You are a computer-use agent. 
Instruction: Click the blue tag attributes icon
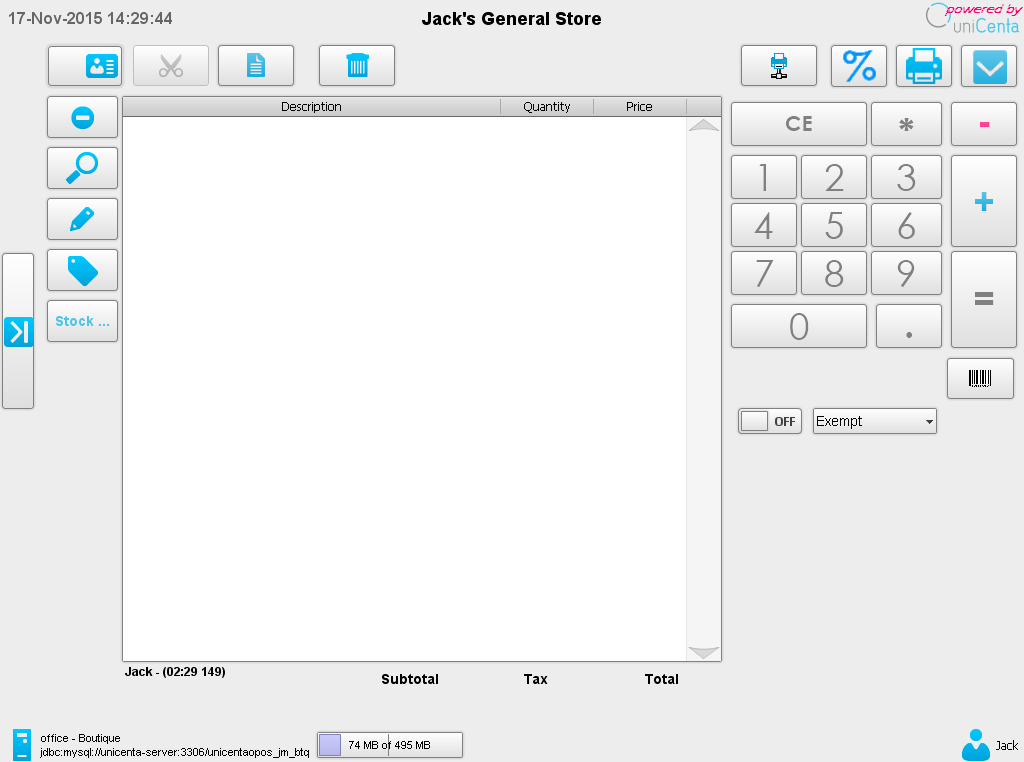(x=82, y=270)
